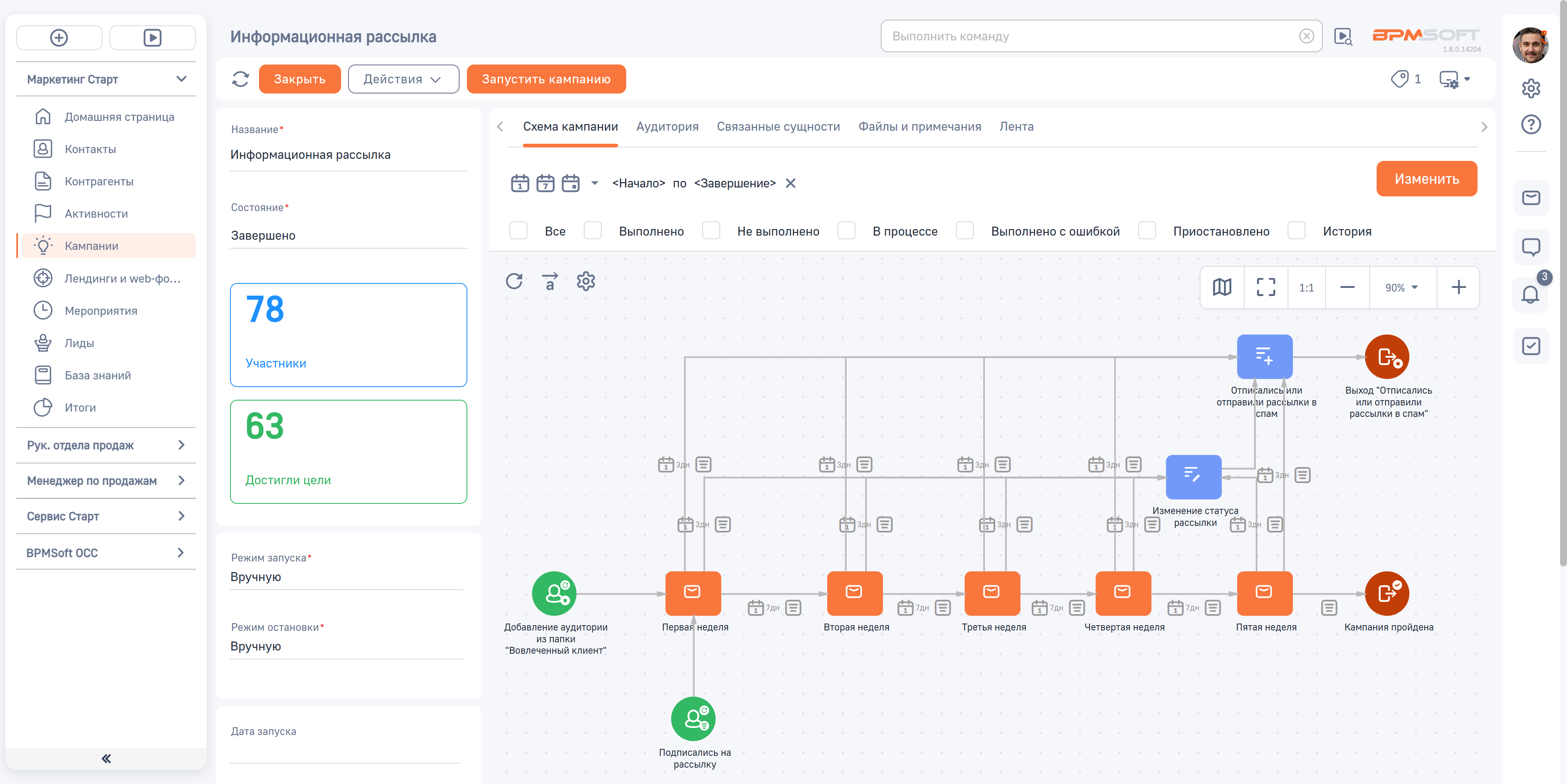Switch to the Связанные сущности tab

coord(778,127)
